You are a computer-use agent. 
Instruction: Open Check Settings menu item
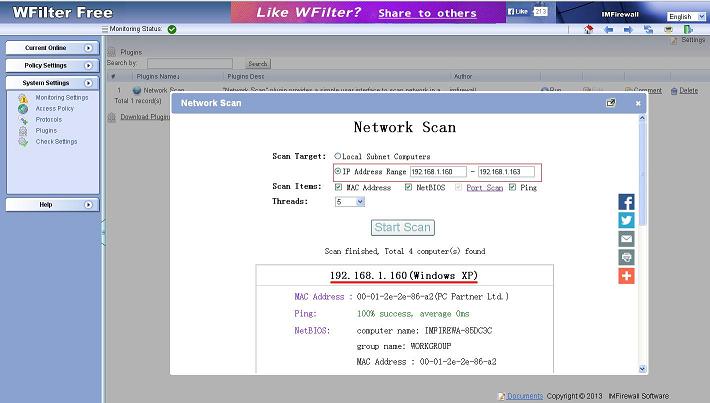56,142
